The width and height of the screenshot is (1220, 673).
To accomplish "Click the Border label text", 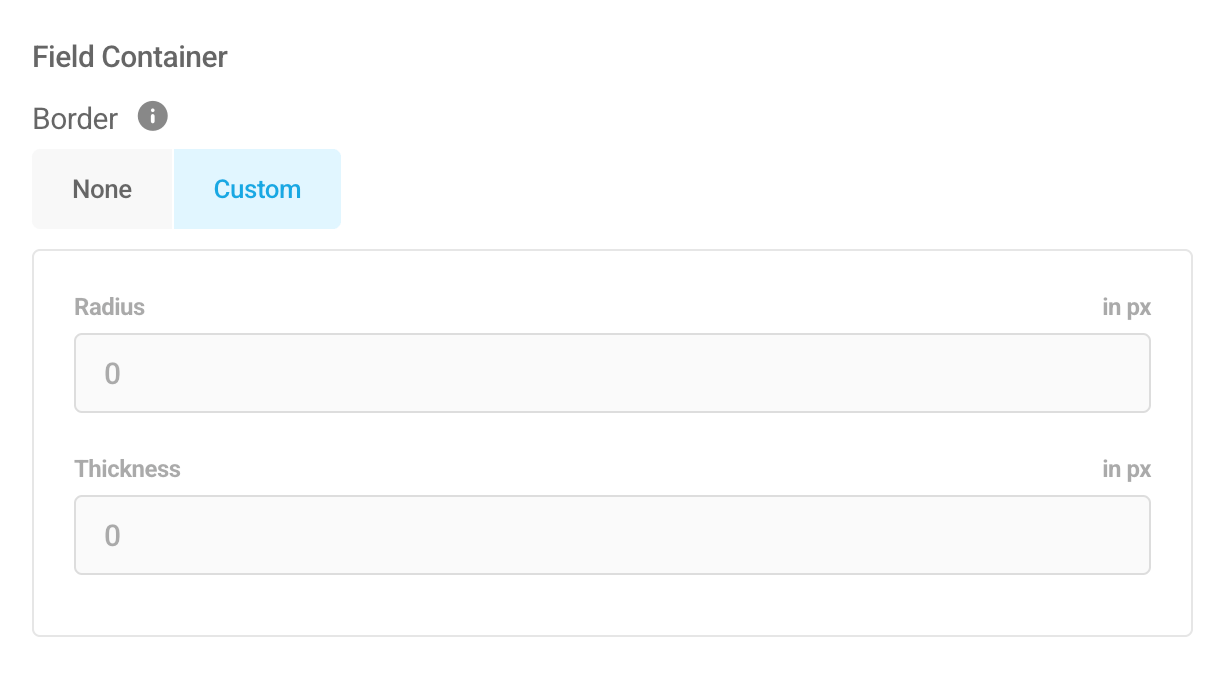I will 75,119.
